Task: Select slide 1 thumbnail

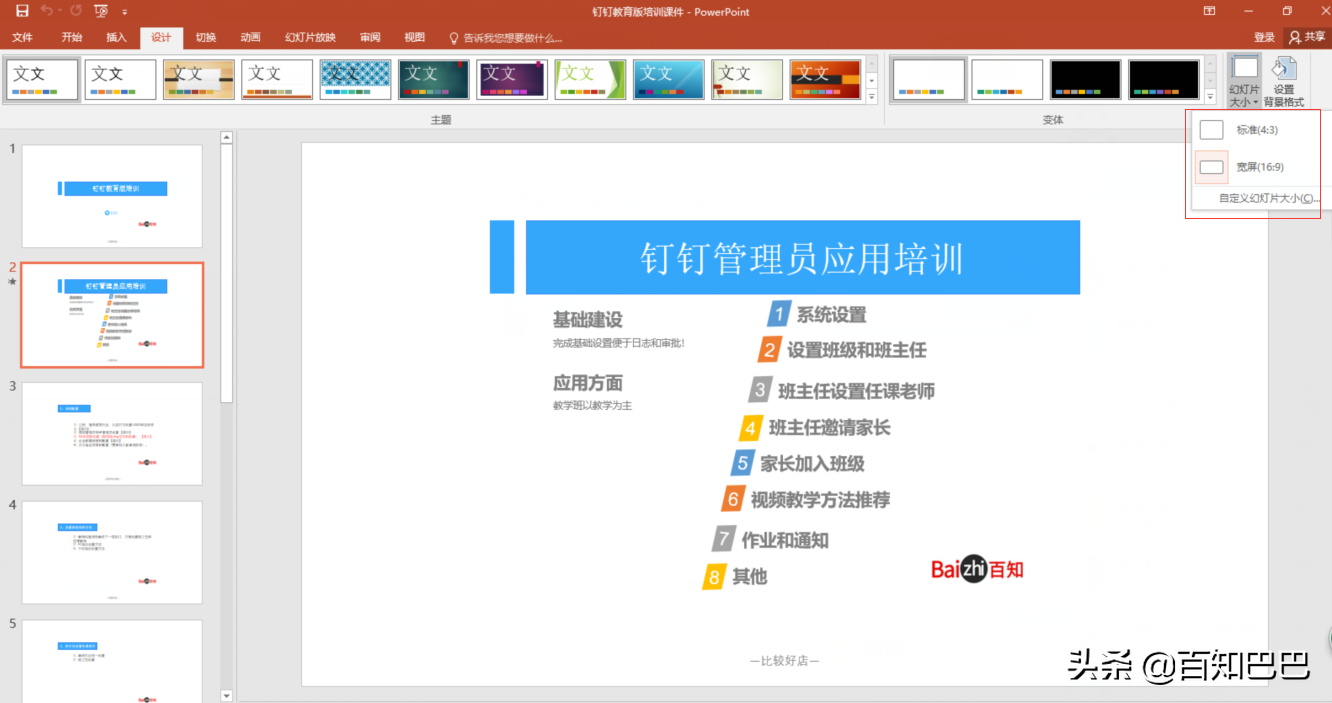Action: point(112,196)
